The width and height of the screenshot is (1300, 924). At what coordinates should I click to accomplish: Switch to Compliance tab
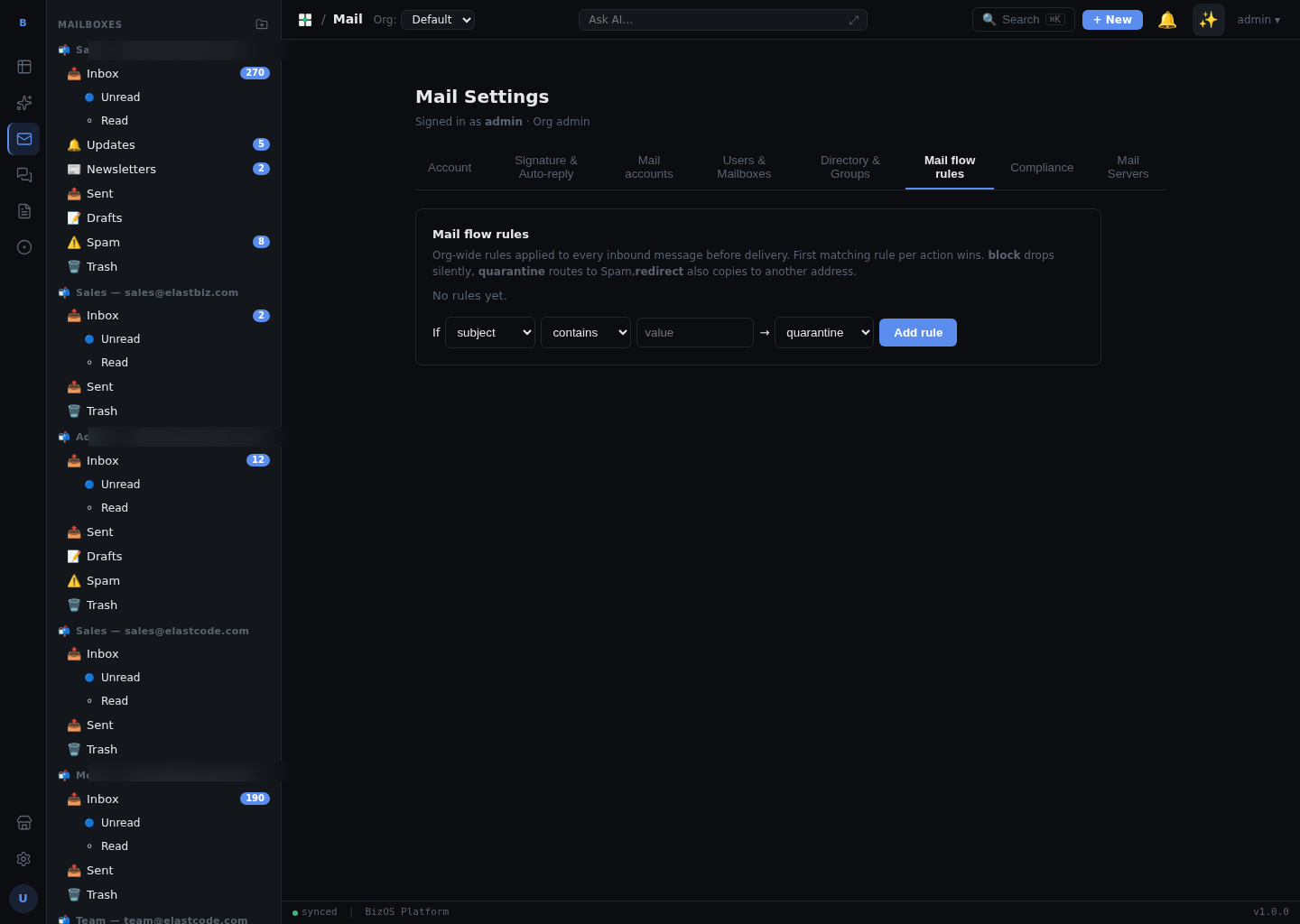(x=1042, y=168)
